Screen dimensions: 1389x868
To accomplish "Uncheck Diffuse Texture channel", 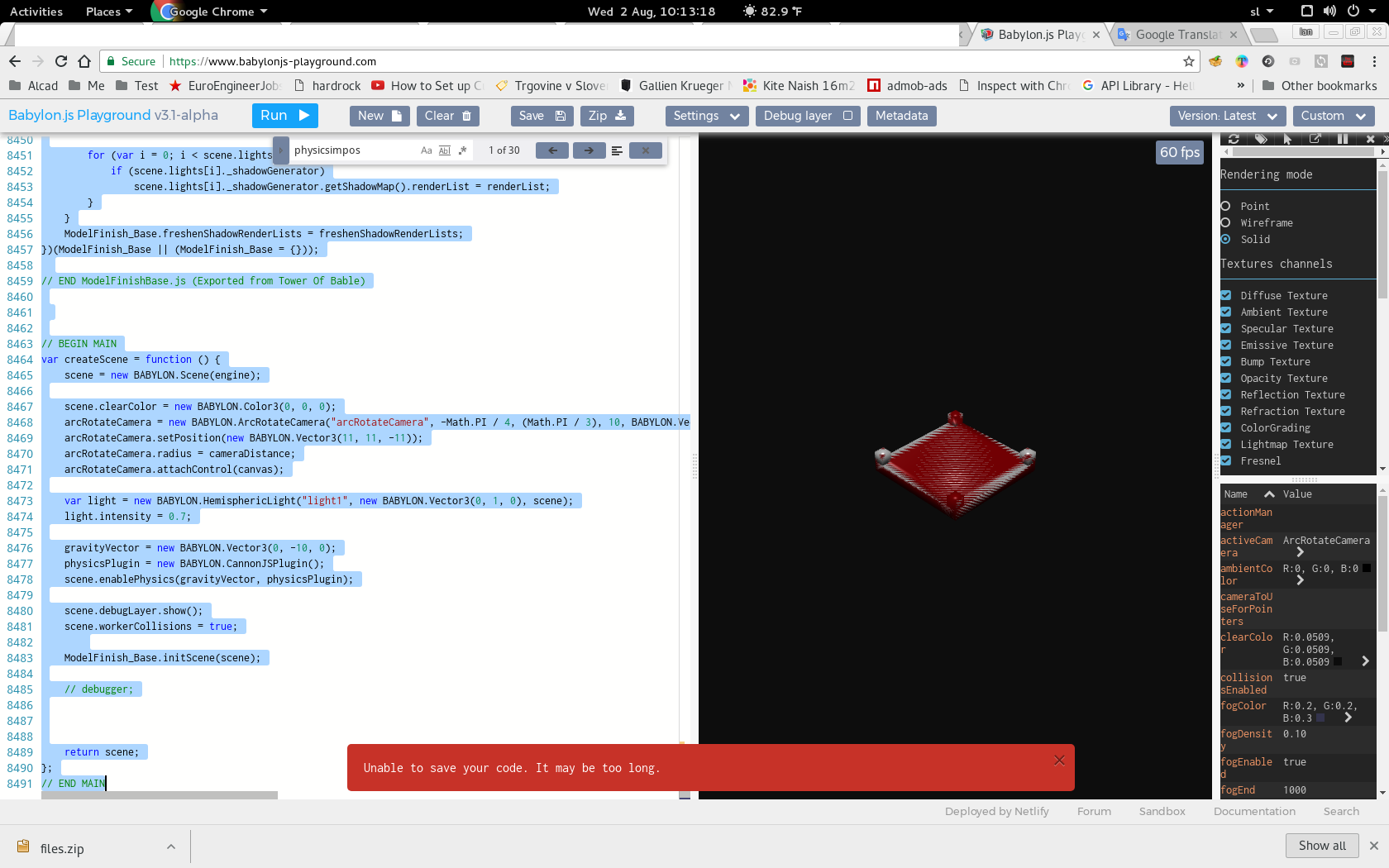I will click(x=1226, y=296).
